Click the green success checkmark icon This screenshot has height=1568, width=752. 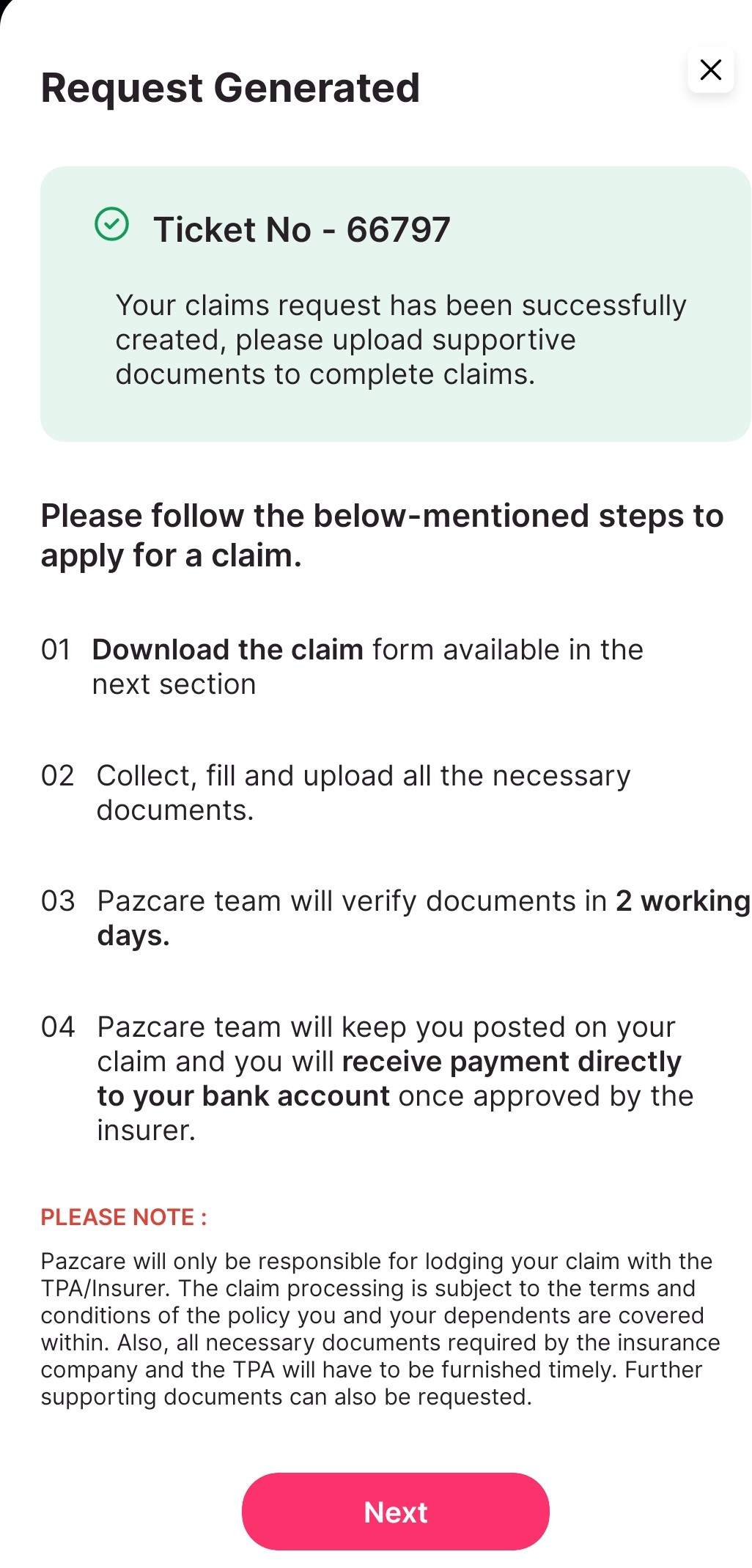pyautogui.click(x=112, y=224)
